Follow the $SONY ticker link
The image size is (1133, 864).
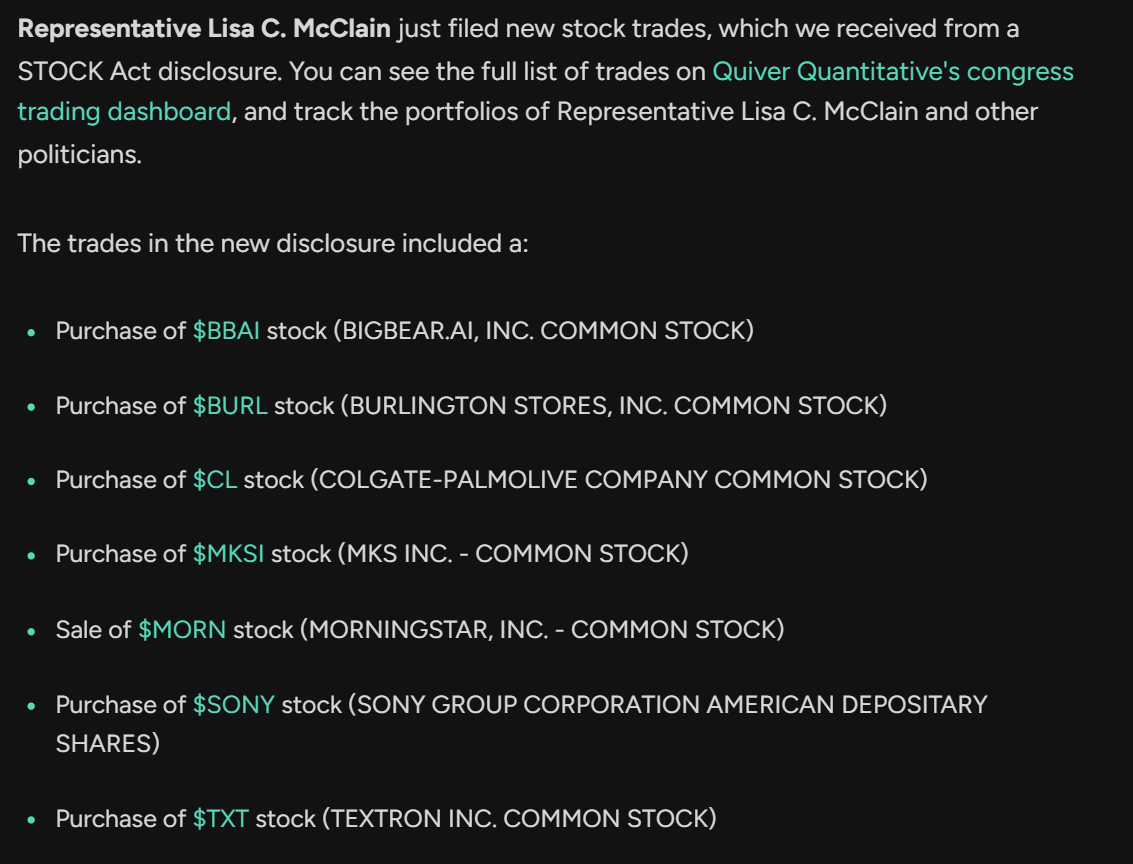pyautogui.click(x=233, y=704)
